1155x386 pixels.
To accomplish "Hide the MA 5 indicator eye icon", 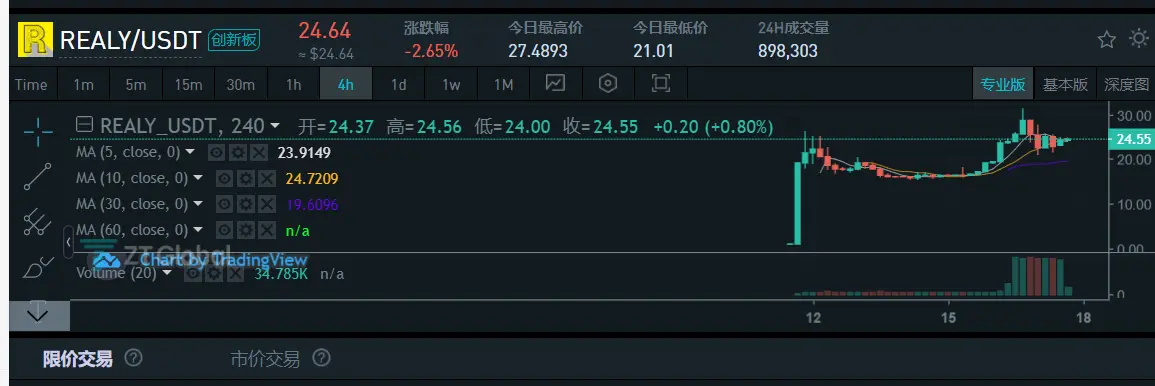I will coord(216,152).
